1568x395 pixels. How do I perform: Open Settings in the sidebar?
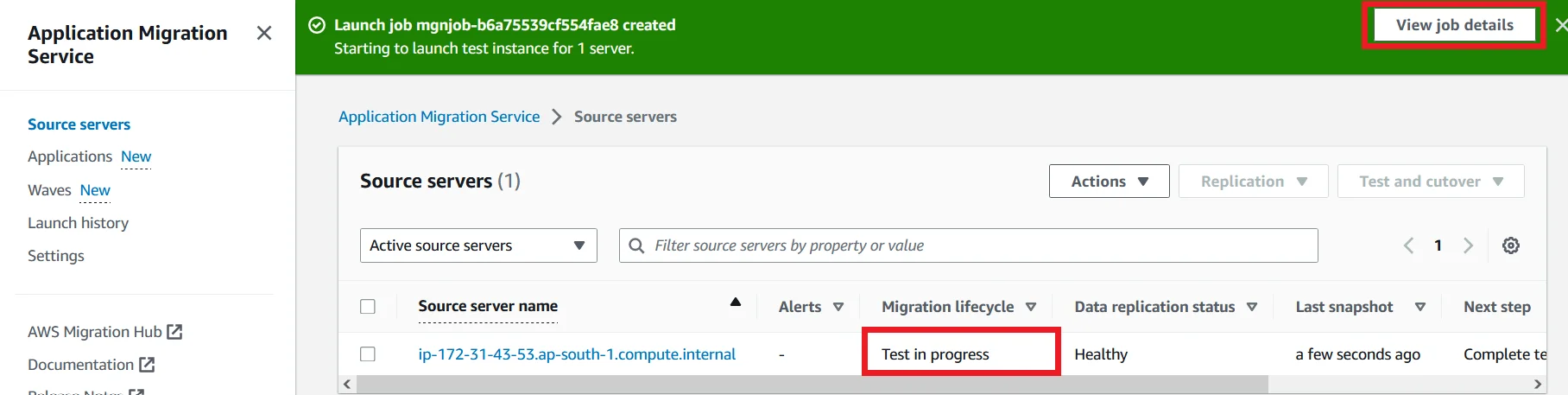(56, 256)
